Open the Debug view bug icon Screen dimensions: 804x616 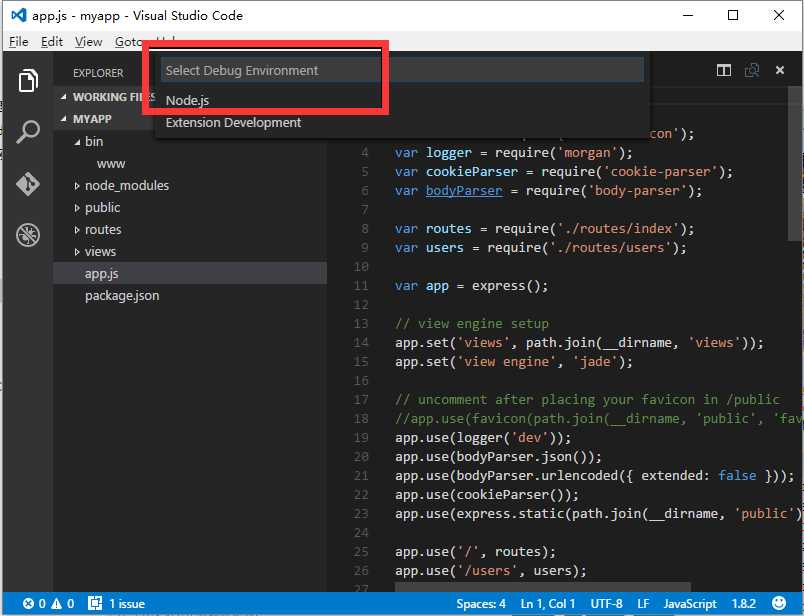(x=28, y=235)
